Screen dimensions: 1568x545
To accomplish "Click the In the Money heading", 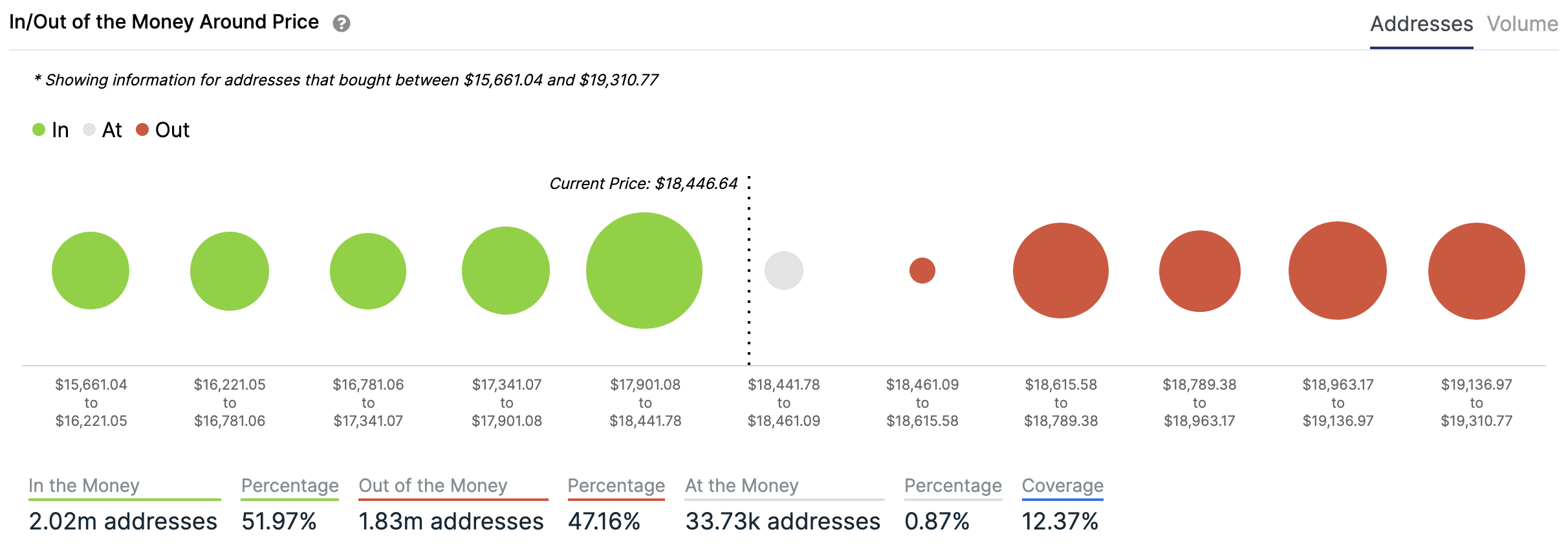I will click(84, 485).
